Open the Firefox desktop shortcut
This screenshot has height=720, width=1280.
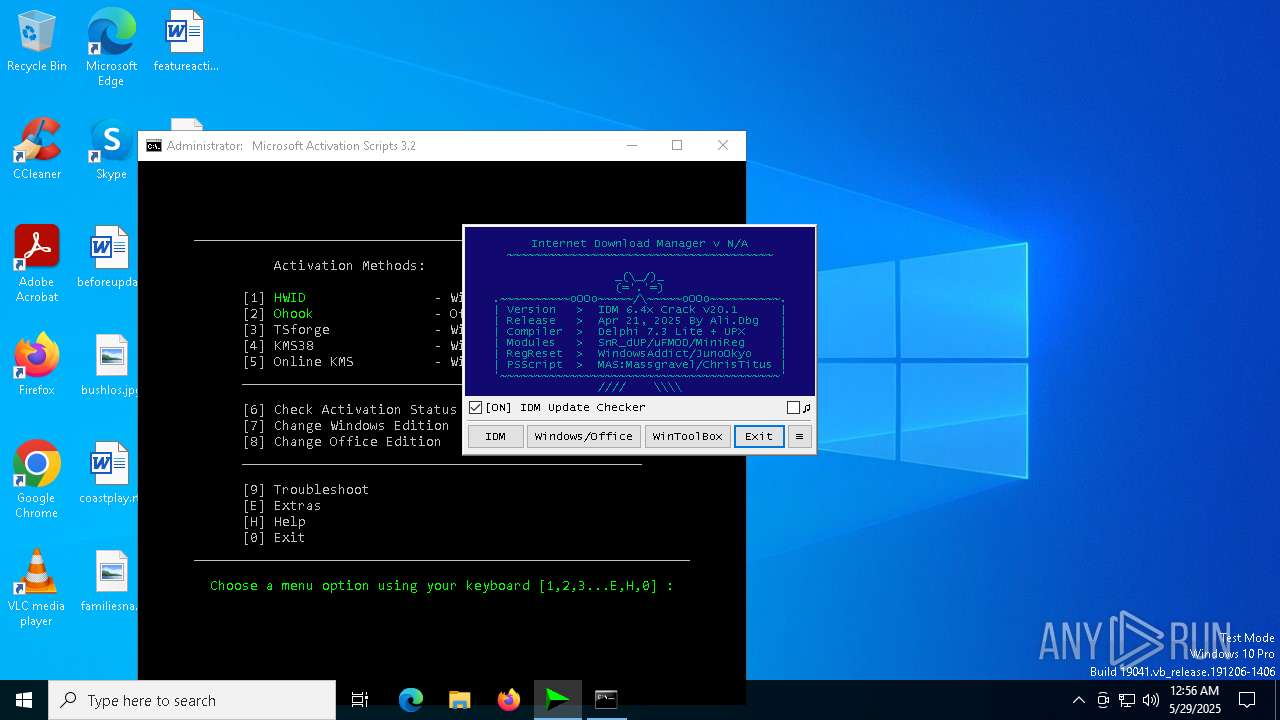(x=37, y=364)
